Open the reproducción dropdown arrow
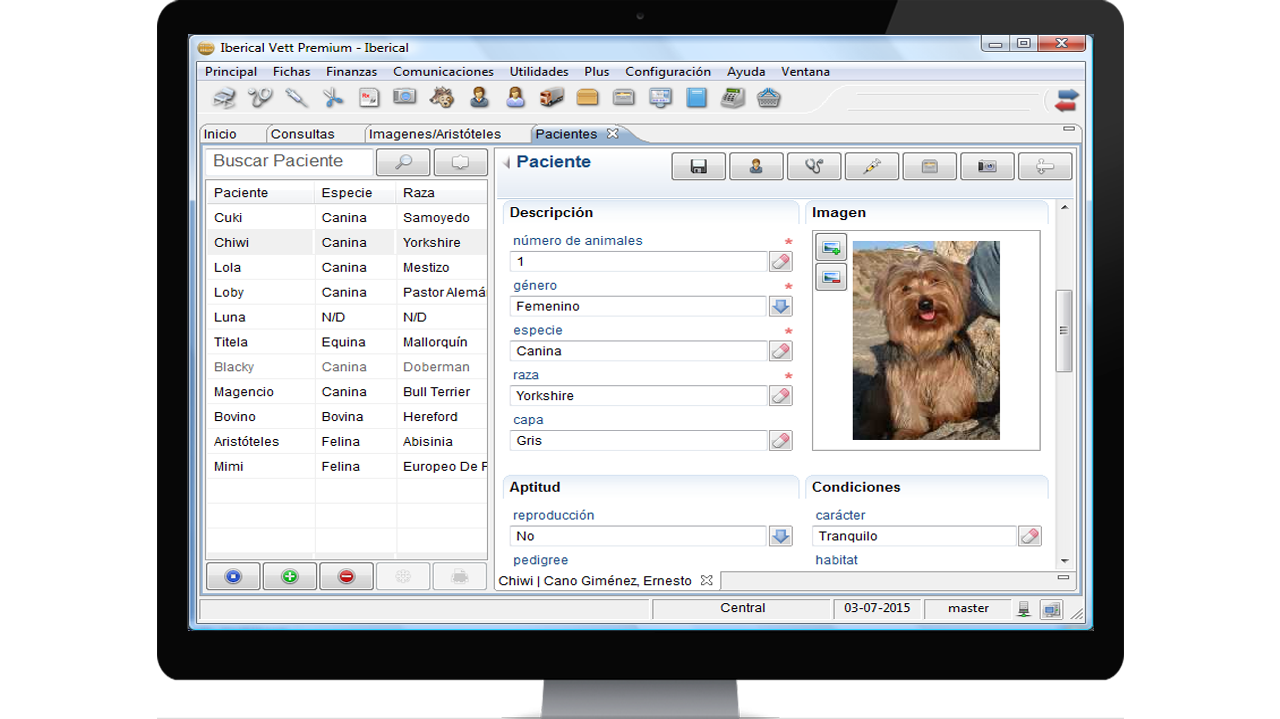 click(x=780, y=537)
